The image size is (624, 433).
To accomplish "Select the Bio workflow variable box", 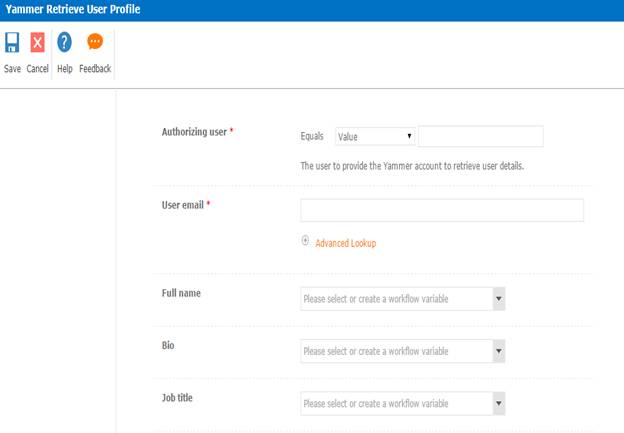I will click(x=396, y=351).
